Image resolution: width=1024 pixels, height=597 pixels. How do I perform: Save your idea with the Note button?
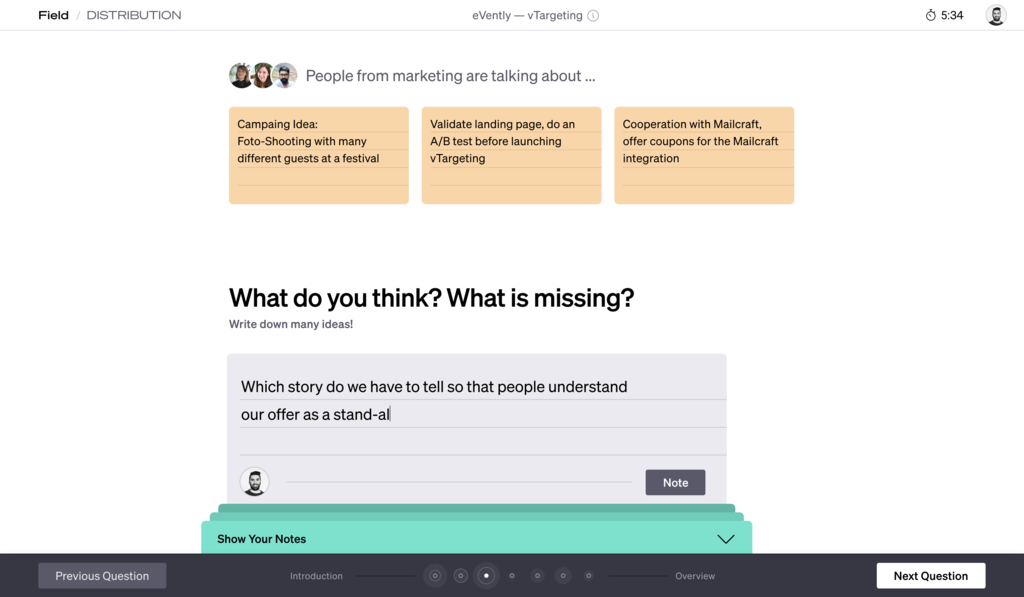[x=675, y=482]
